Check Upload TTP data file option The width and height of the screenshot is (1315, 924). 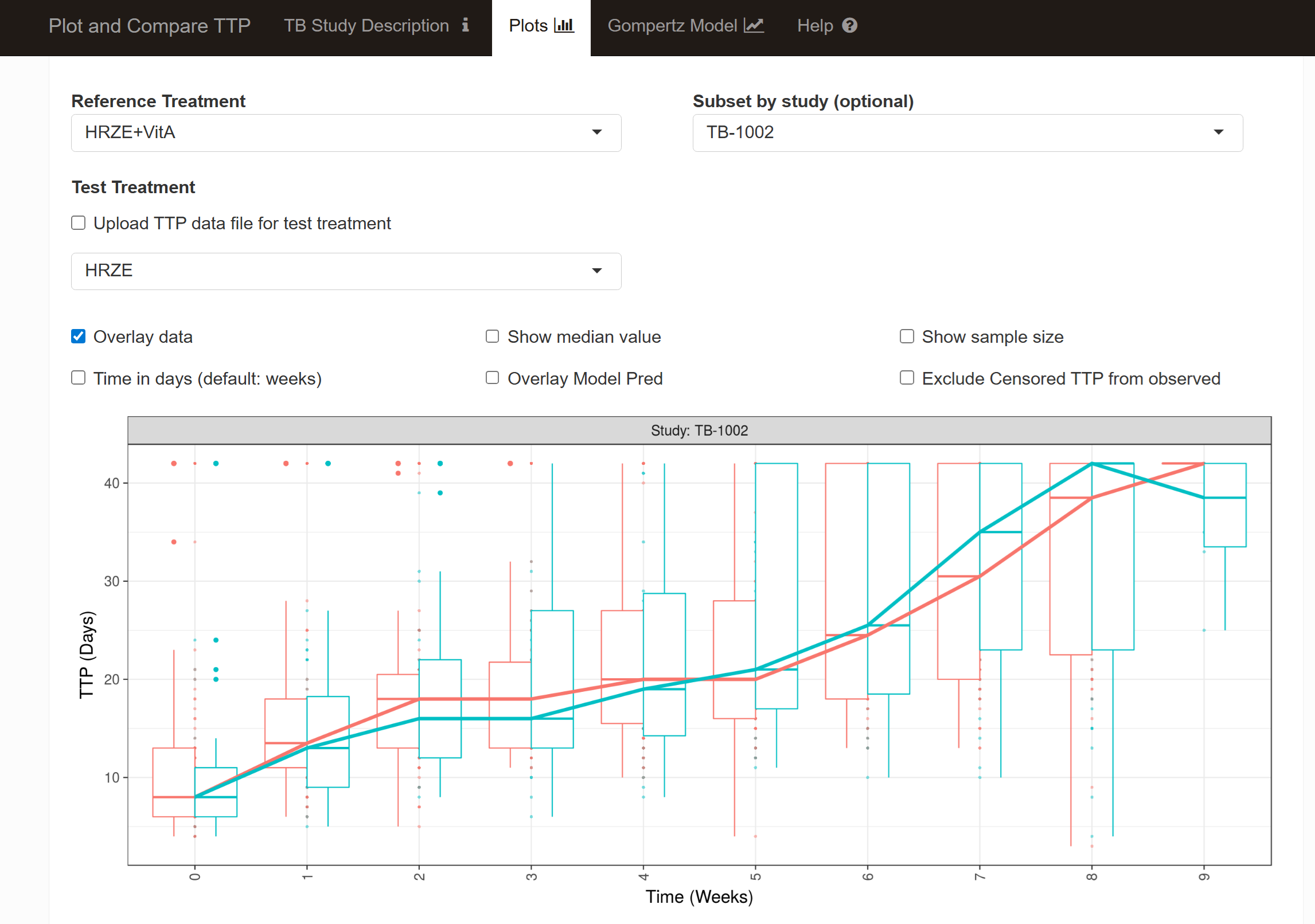point(79,223)
